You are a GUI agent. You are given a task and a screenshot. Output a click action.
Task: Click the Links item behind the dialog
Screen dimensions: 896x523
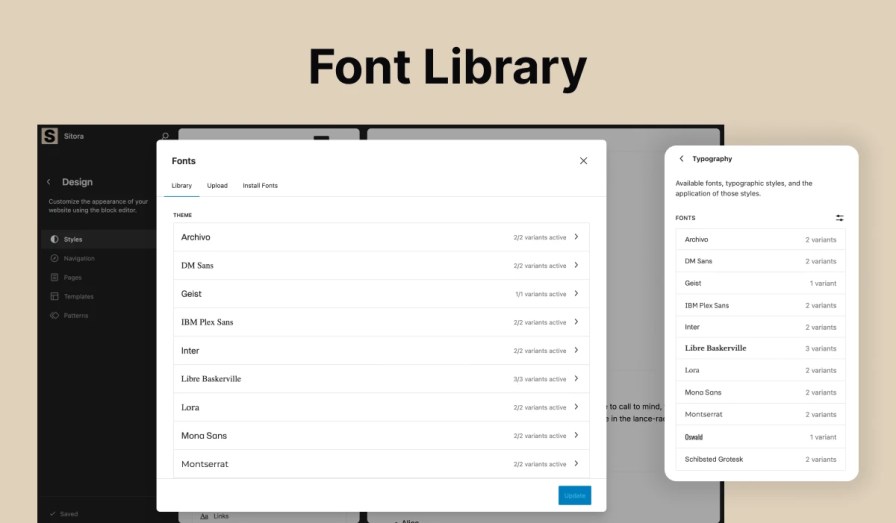221,516
